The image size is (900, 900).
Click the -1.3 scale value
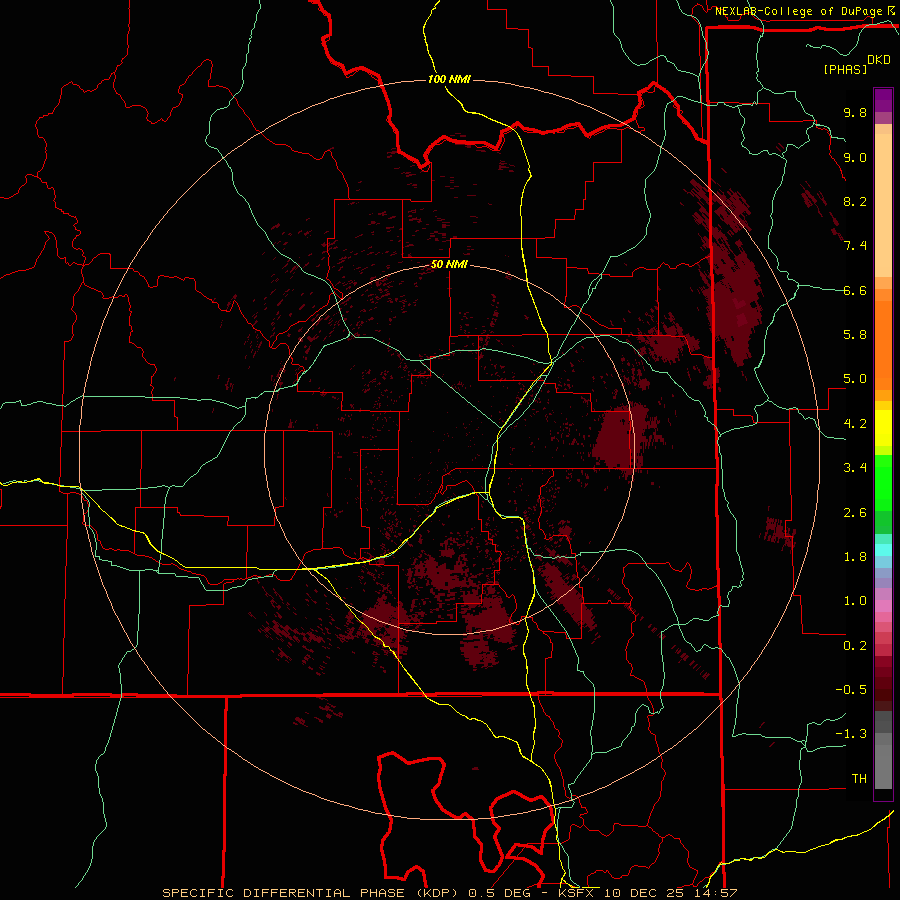(851, 734)
